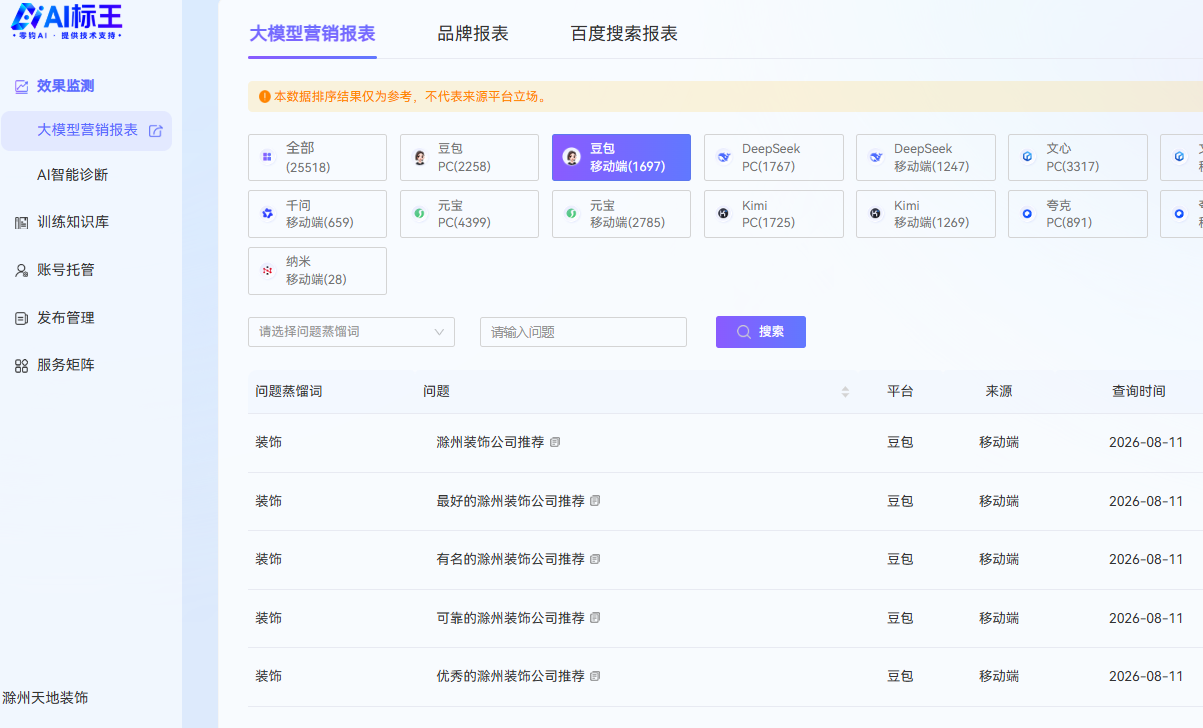This screenshot has height=728, width=1203.
Task: Click the Kimi 移动端 logo icon
Action: (876, 214)
